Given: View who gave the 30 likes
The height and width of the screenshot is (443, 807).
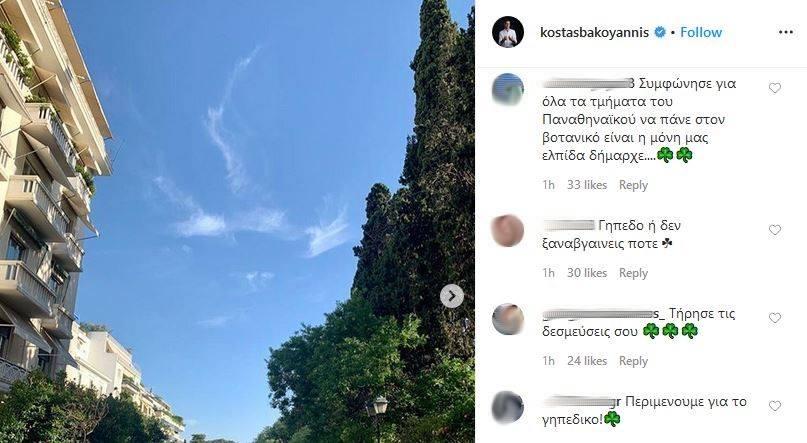Looking at the screenshot, I should (587, 273).
